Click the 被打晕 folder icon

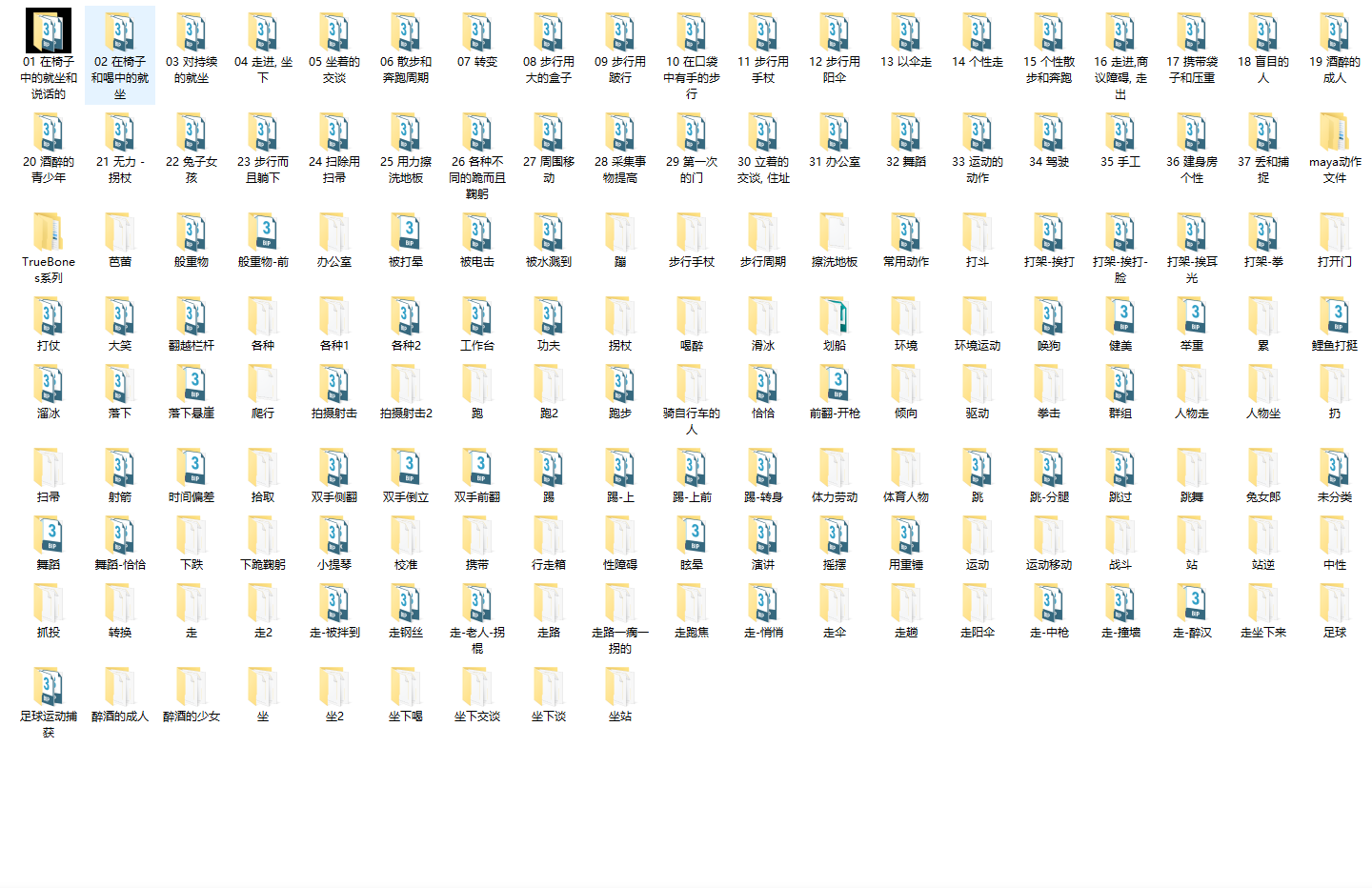(x=406, y=232)
